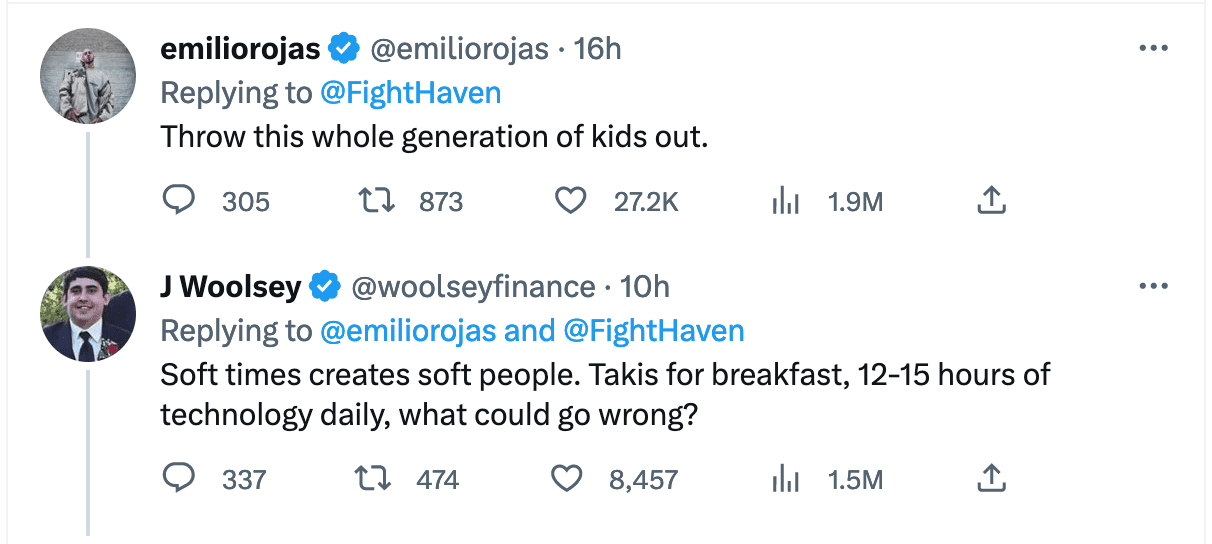The height and width of the screenshot is (544, 1212).
Task: Like J Woolsey's tweet
Action: click(568, 479)
